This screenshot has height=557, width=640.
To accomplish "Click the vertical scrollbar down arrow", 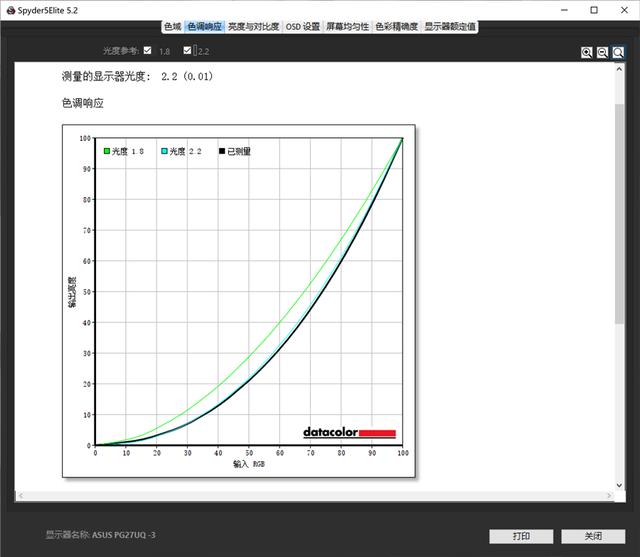I will coord(619,485).
